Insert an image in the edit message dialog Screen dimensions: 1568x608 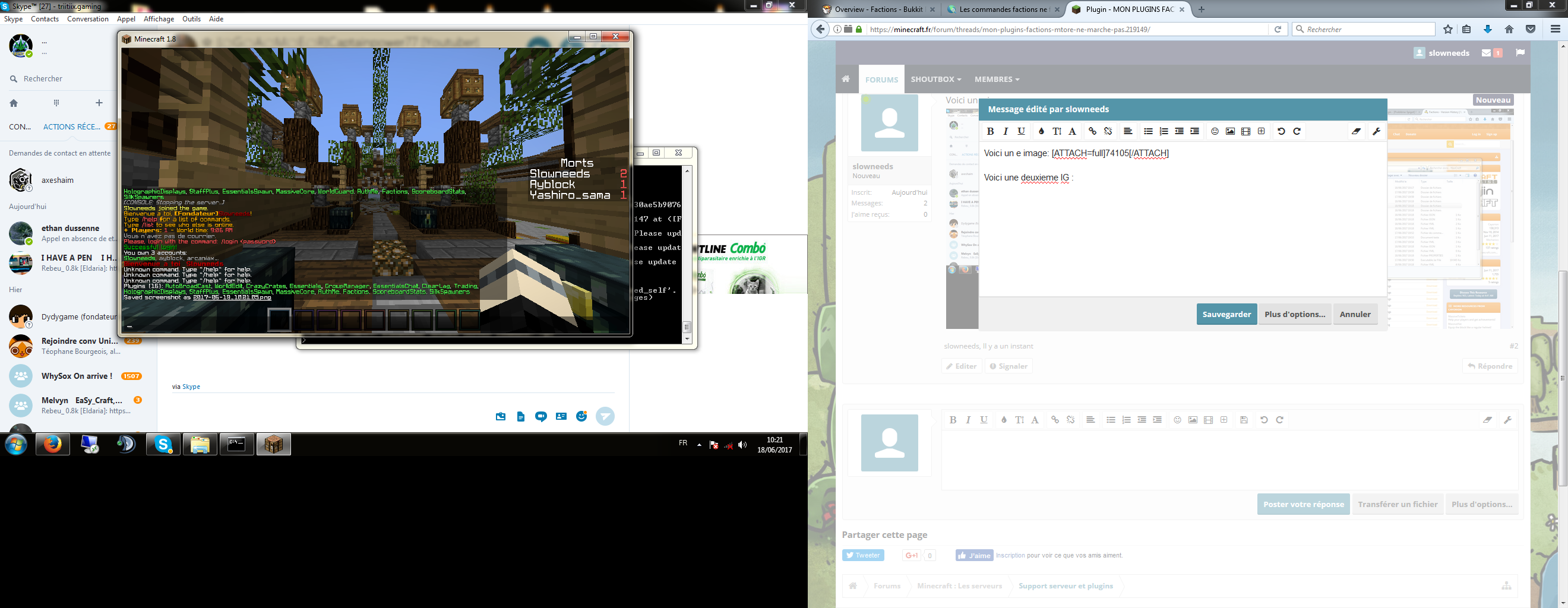pos(1230,131)
